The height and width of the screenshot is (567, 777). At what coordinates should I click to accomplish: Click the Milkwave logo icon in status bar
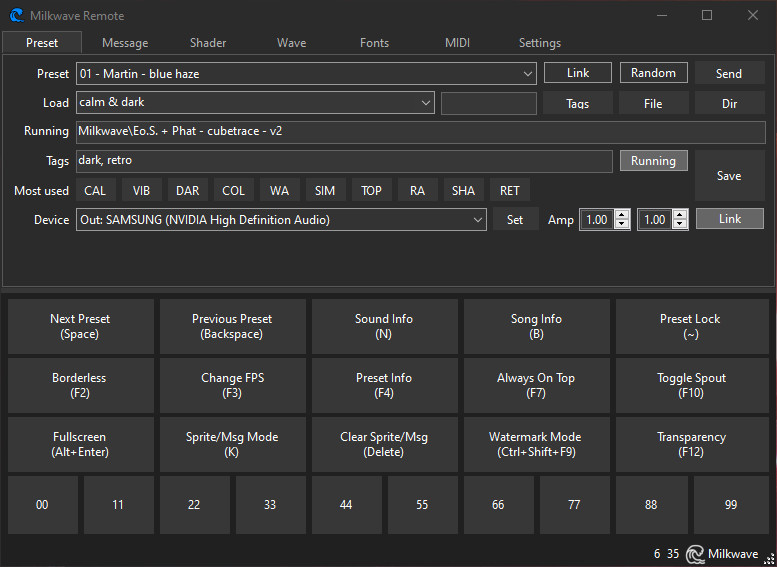(x=694, y=553)
